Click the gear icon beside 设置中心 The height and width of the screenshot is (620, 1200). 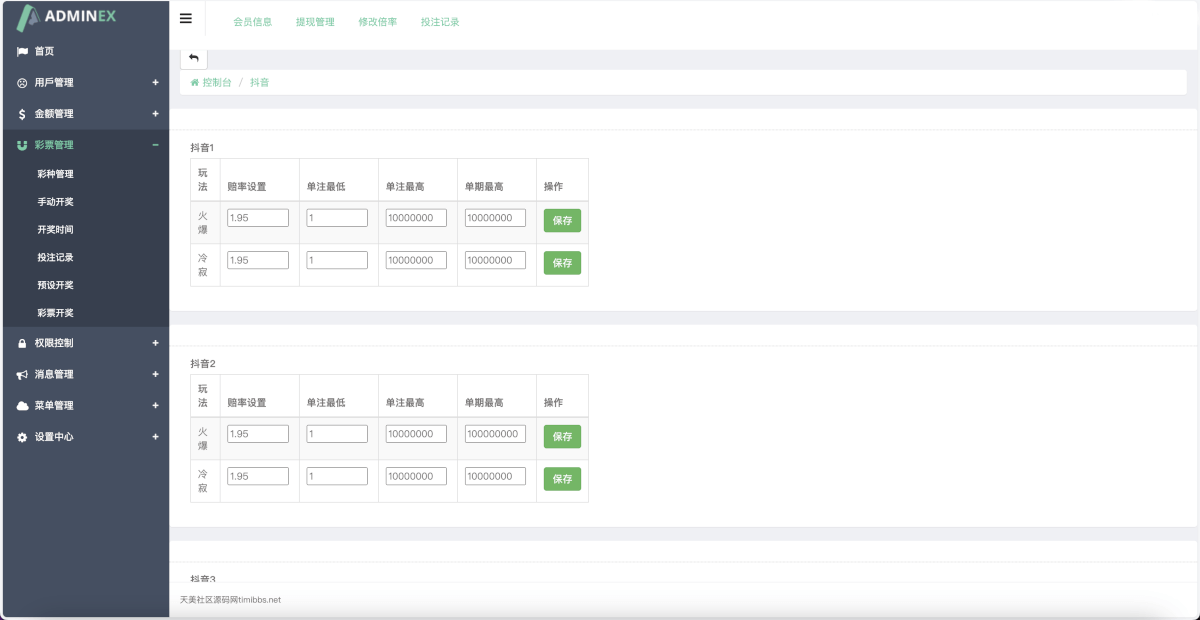coord(22,438)
